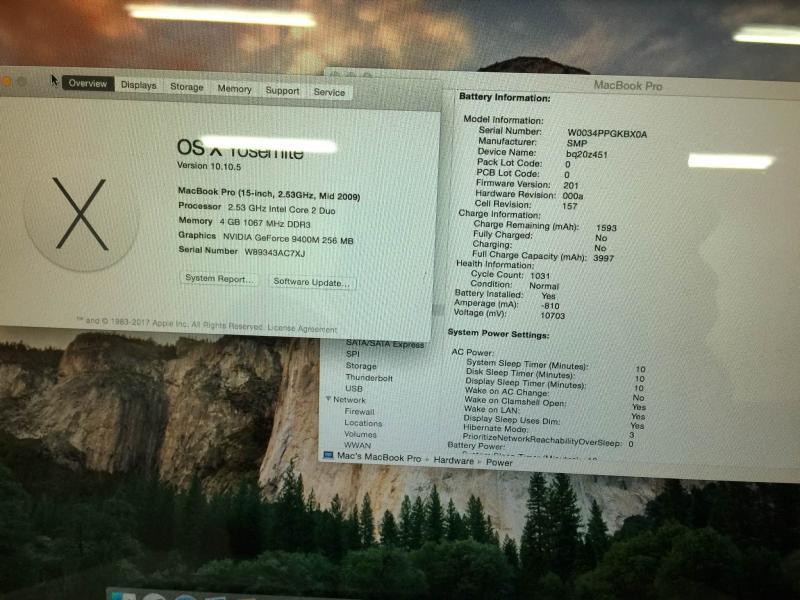This screenshot has width=800, height=600.
Task: Click Hardware in the path bar
Action: pyautogui.click(x=454, y=460)
